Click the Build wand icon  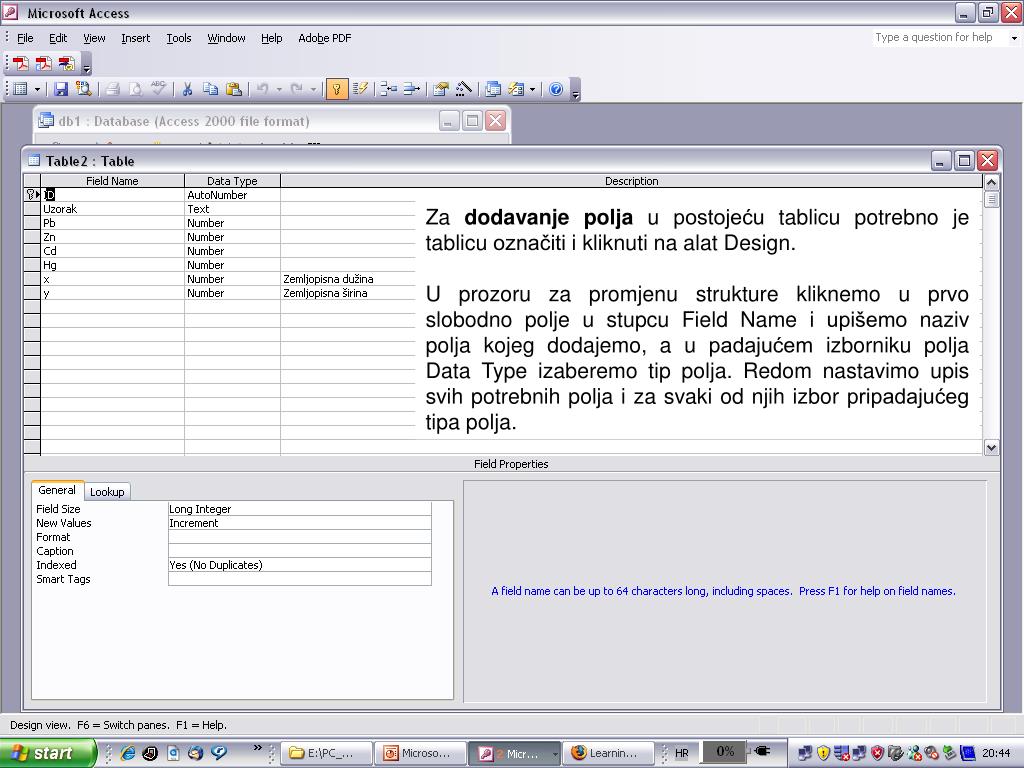(464, 89)
